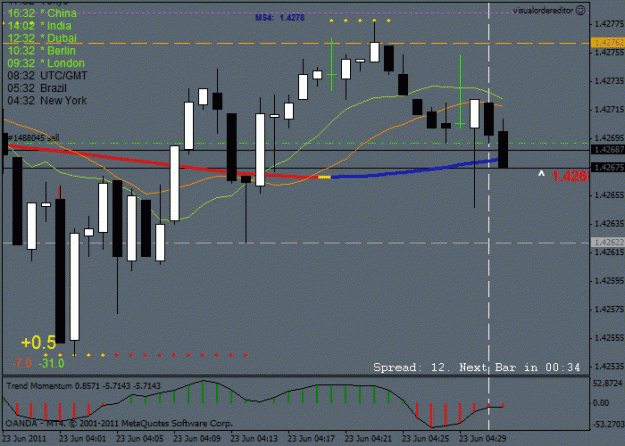Click the 1.42687 bid price tag
The height and width of the screenshot is (446, 625).
coord(607,150)
